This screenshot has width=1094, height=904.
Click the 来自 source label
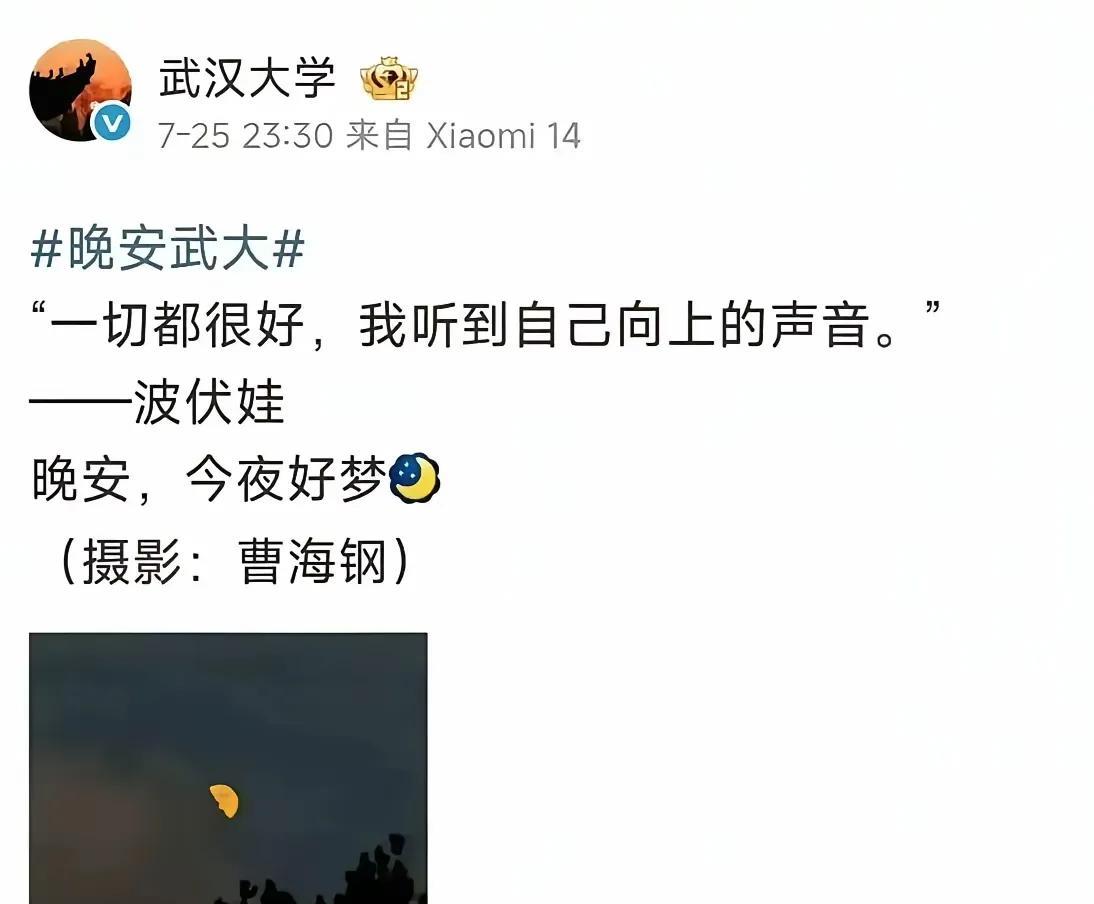[380, 135]
